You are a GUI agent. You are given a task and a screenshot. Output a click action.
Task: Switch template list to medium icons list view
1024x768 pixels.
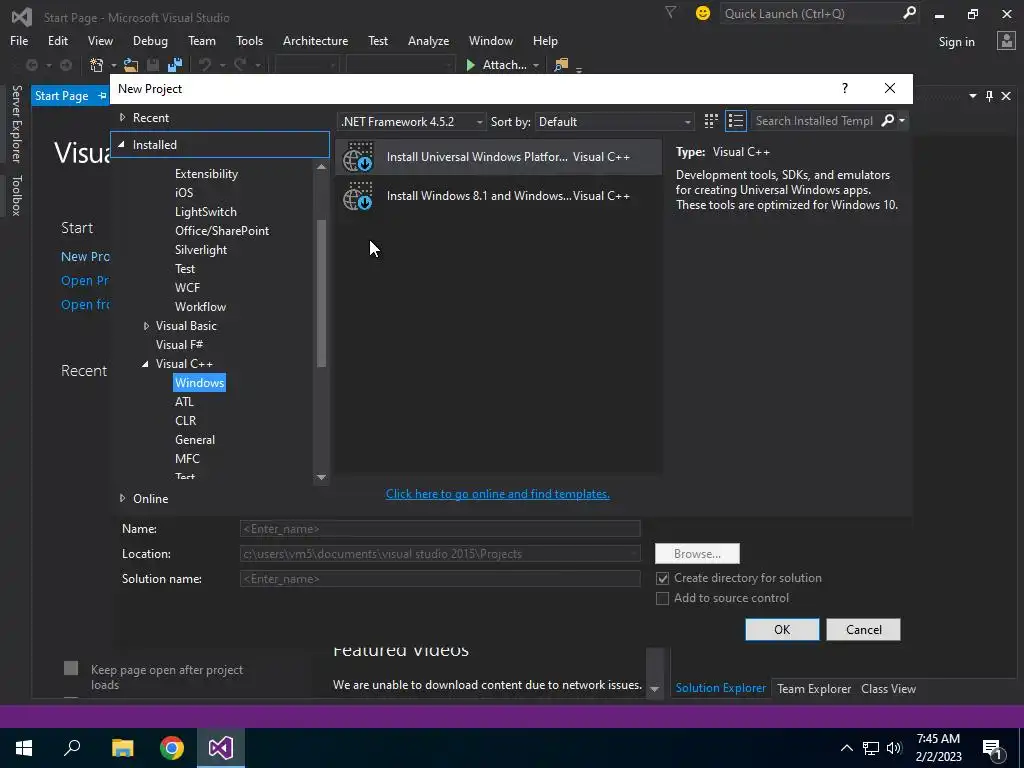click(735, 121)
